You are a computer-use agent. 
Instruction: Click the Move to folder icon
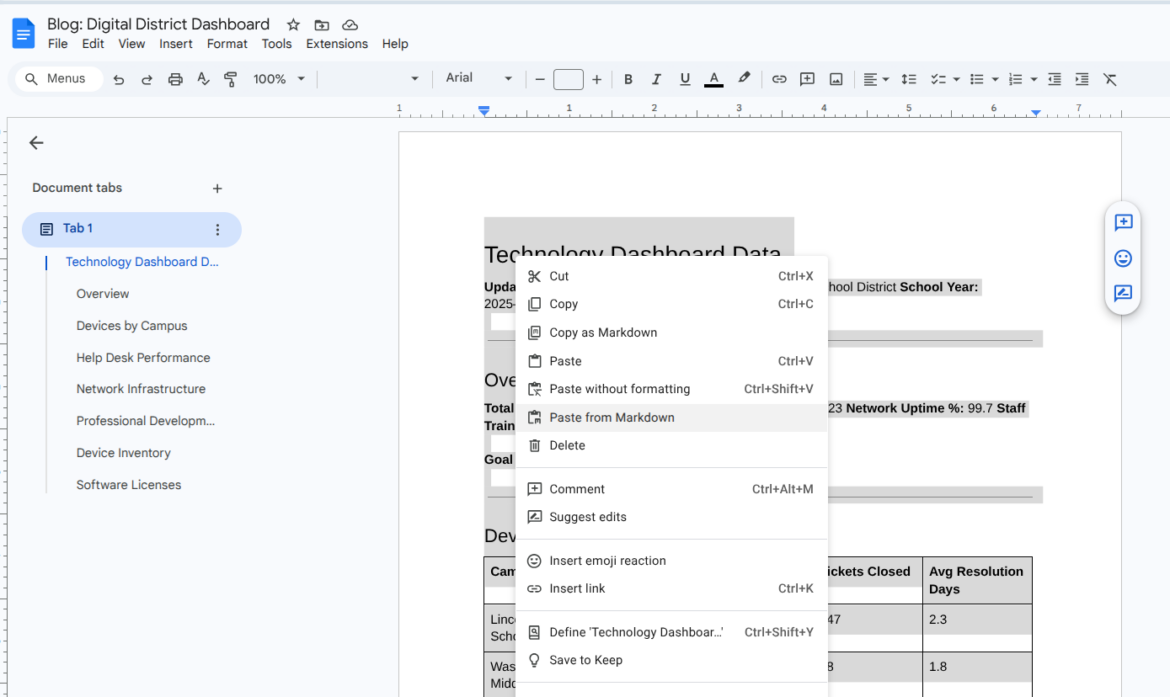click(322, 25)
